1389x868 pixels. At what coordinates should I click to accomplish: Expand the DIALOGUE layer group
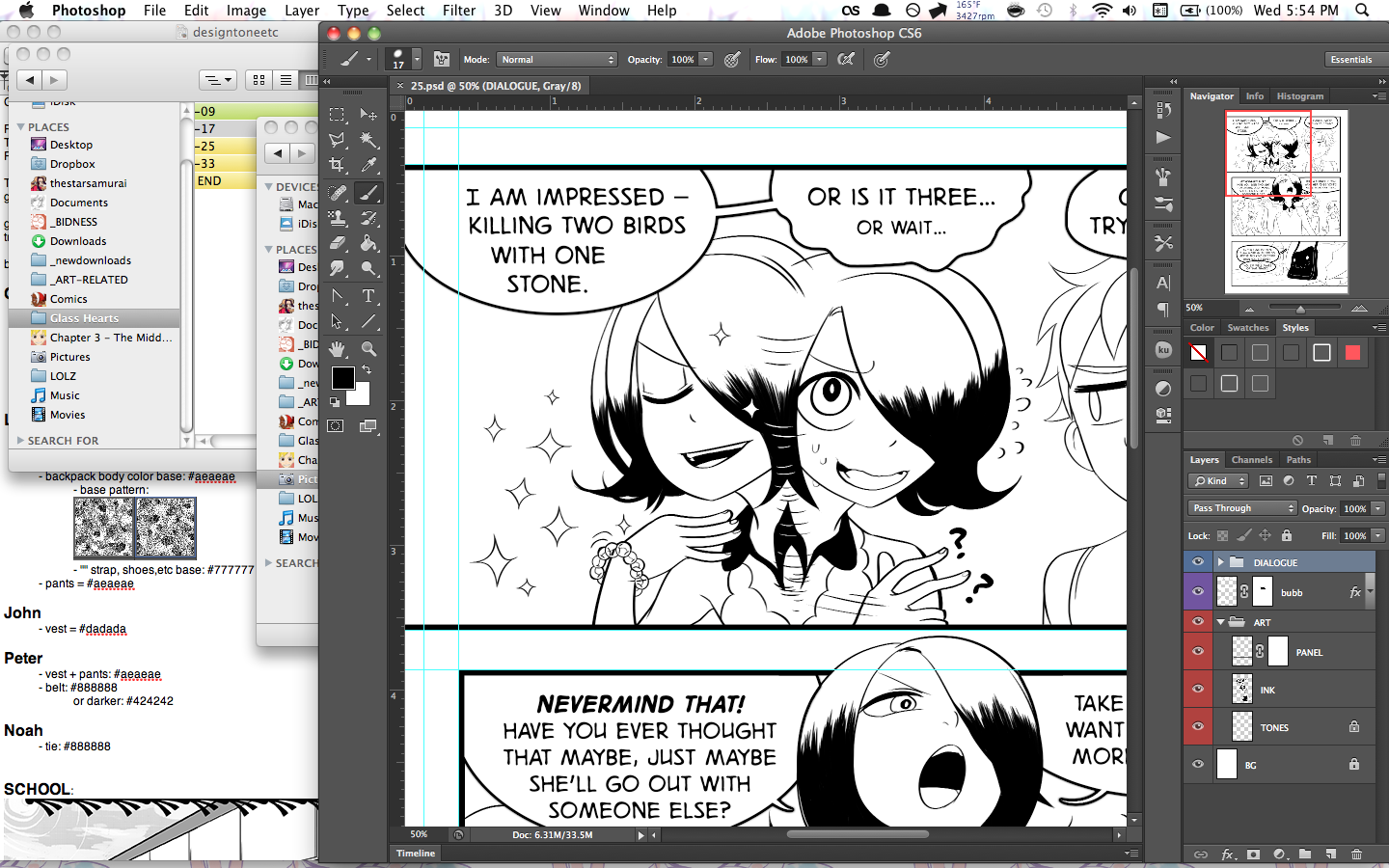point(1220,562)
